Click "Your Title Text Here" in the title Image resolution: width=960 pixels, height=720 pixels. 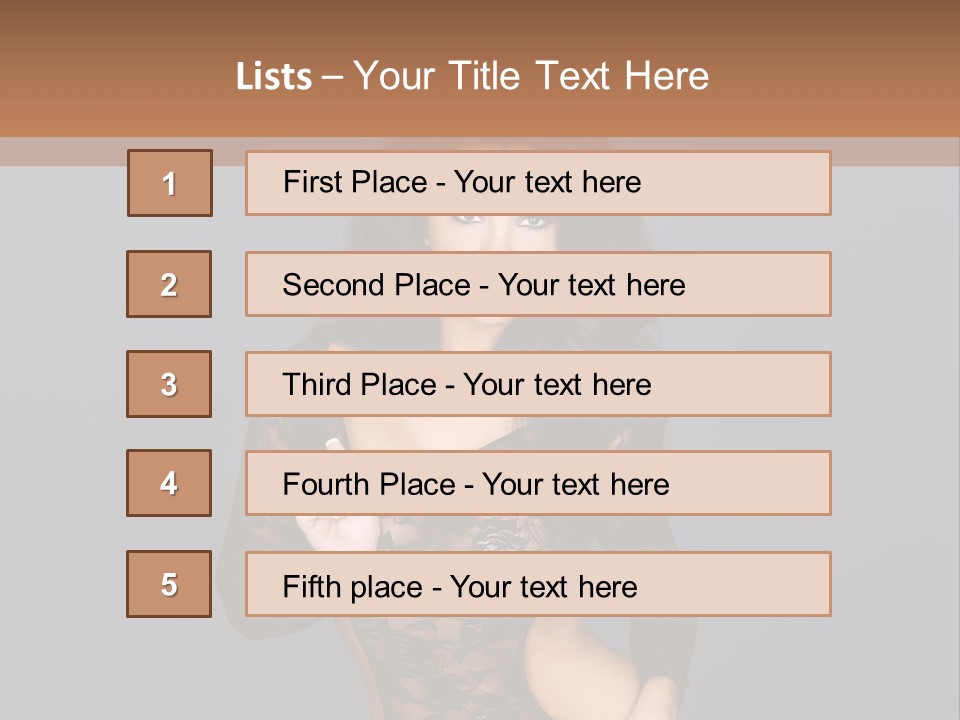click(531, 77)
